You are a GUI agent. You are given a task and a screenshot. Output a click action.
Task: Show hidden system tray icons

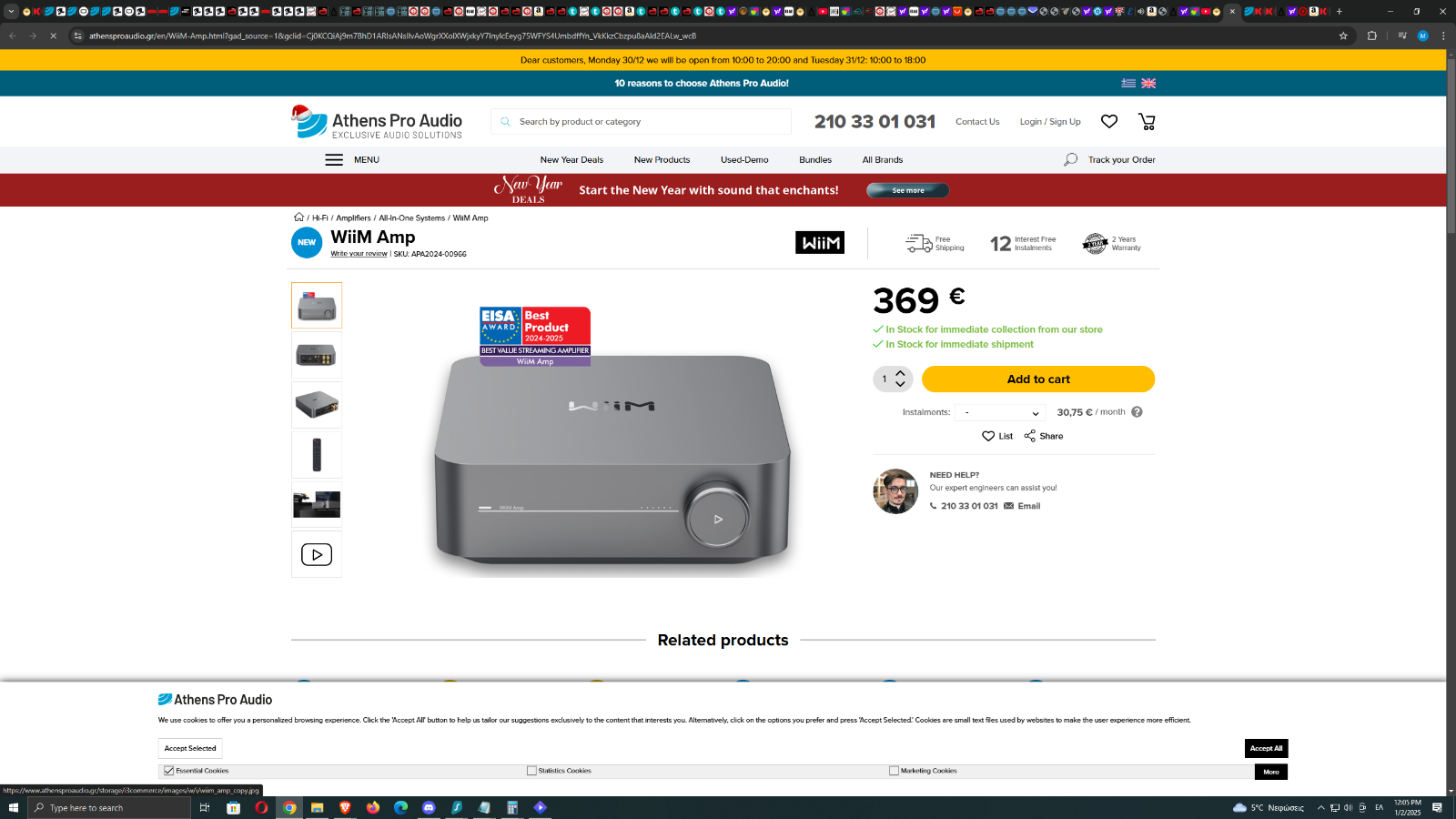(x=1320, y=807)
